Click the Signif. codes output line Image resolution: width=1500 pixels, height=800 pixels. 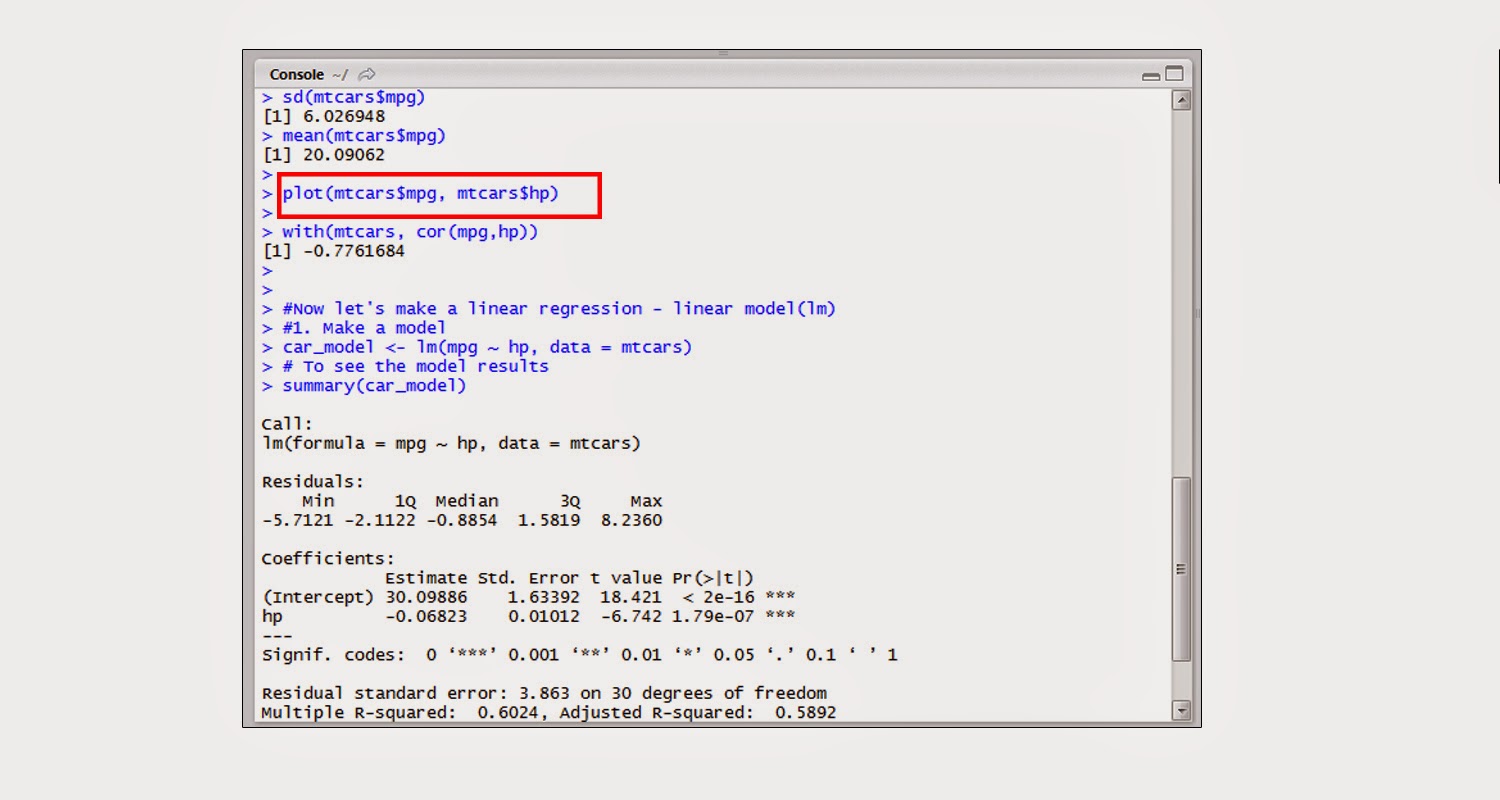(578, 654)
